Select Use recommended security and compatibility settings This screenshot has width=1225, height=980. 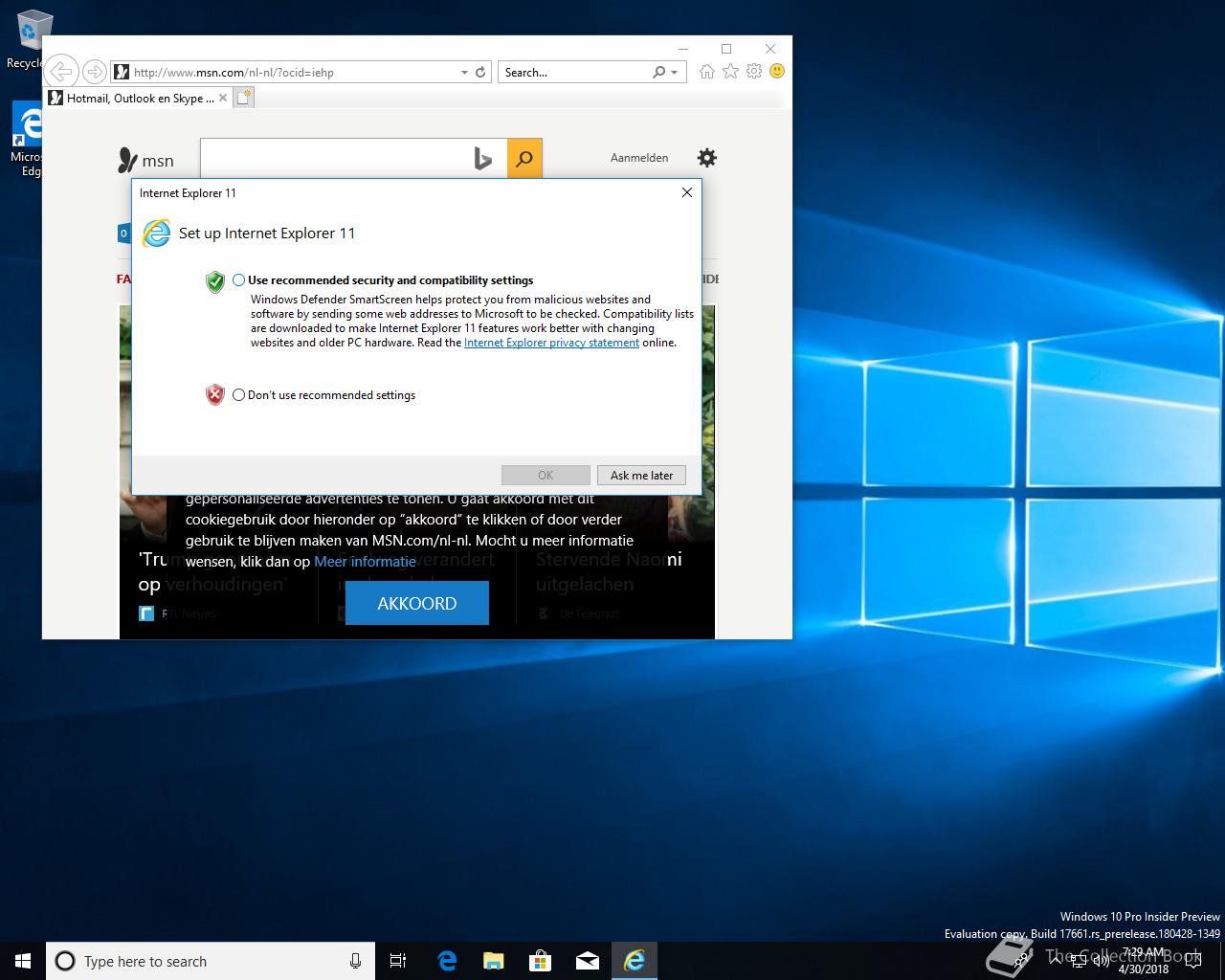[239, 280]
